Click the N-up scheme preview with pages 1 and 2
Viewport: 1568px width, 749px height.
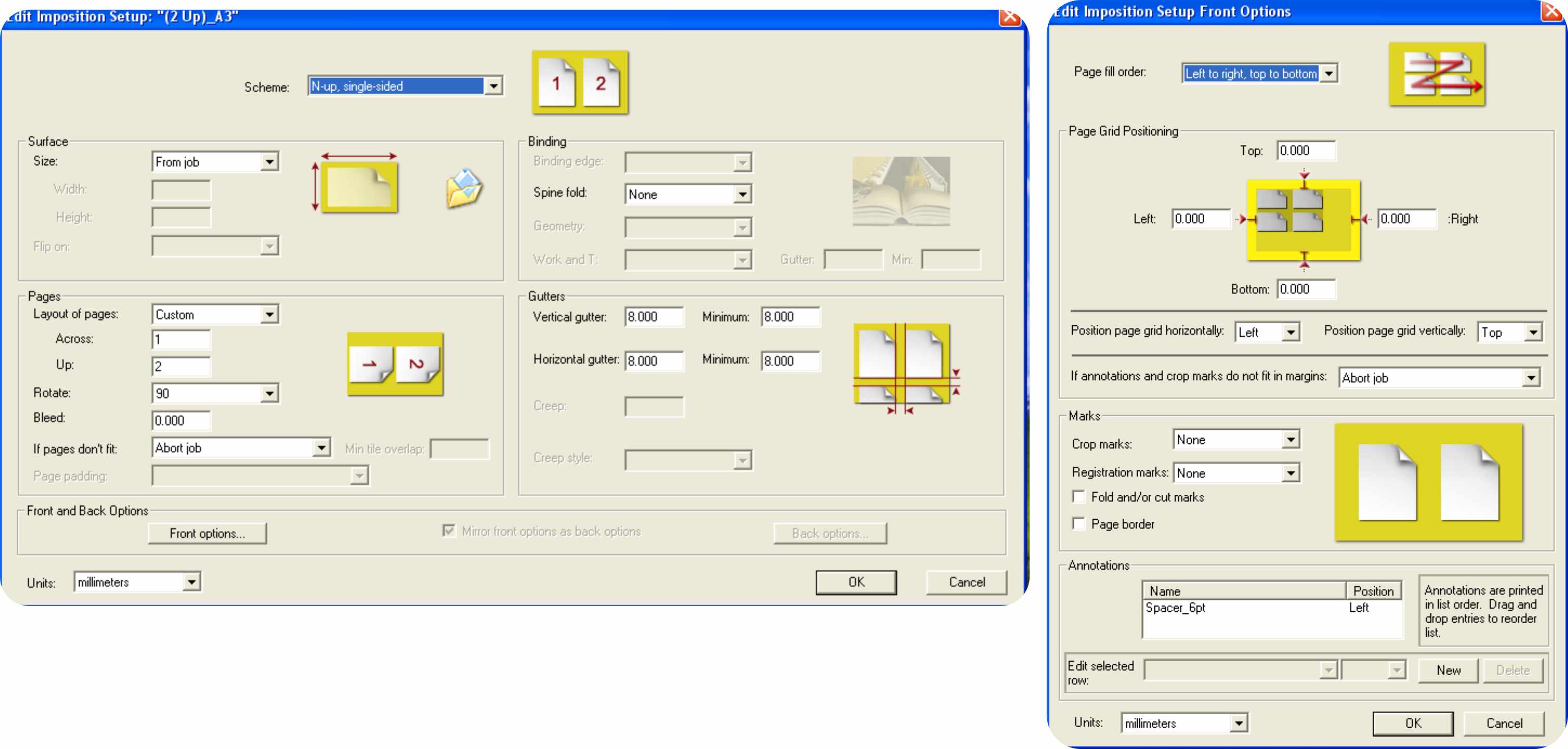(x=580, y=82)
